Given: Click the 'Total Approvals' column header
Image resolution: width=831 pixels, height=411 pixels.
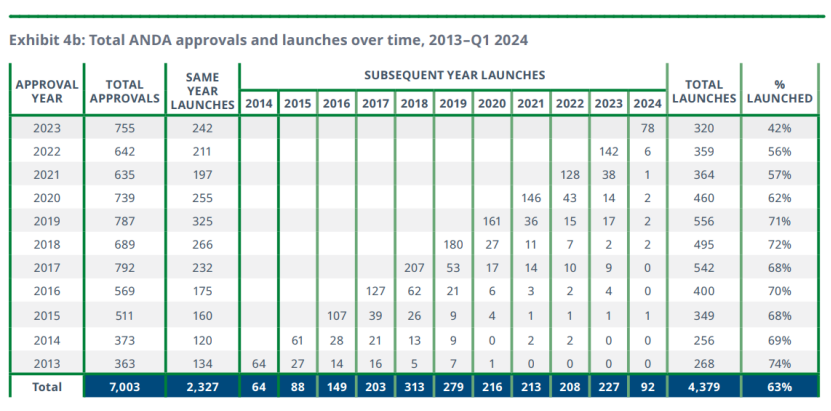Looking at the screenshot, I should [x=124, y=91].
